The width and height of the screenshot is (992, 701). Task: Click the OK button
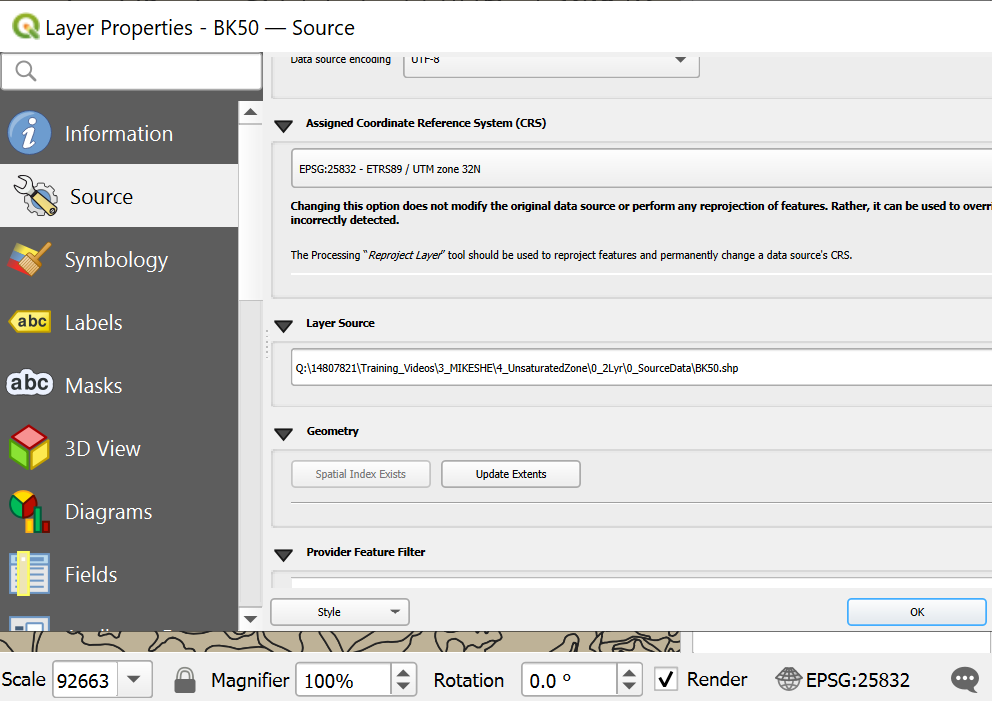click(x=917, y=612)
